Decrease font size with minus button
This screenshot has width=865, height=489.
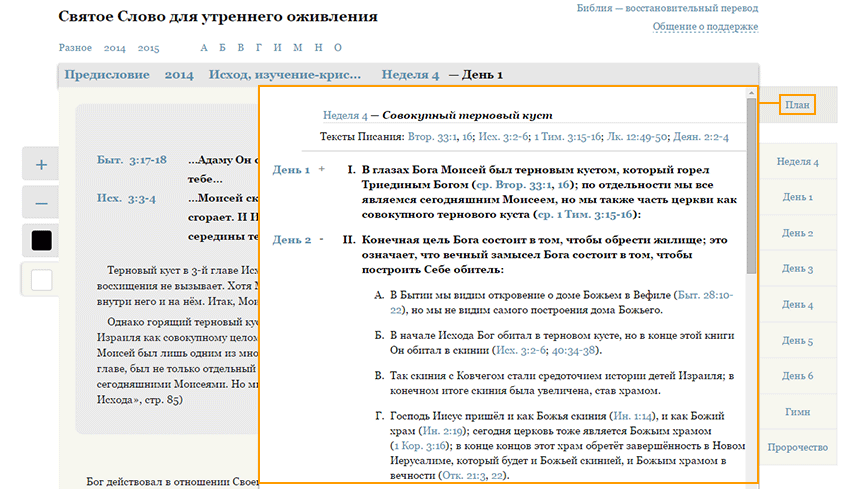click(41, 203)
